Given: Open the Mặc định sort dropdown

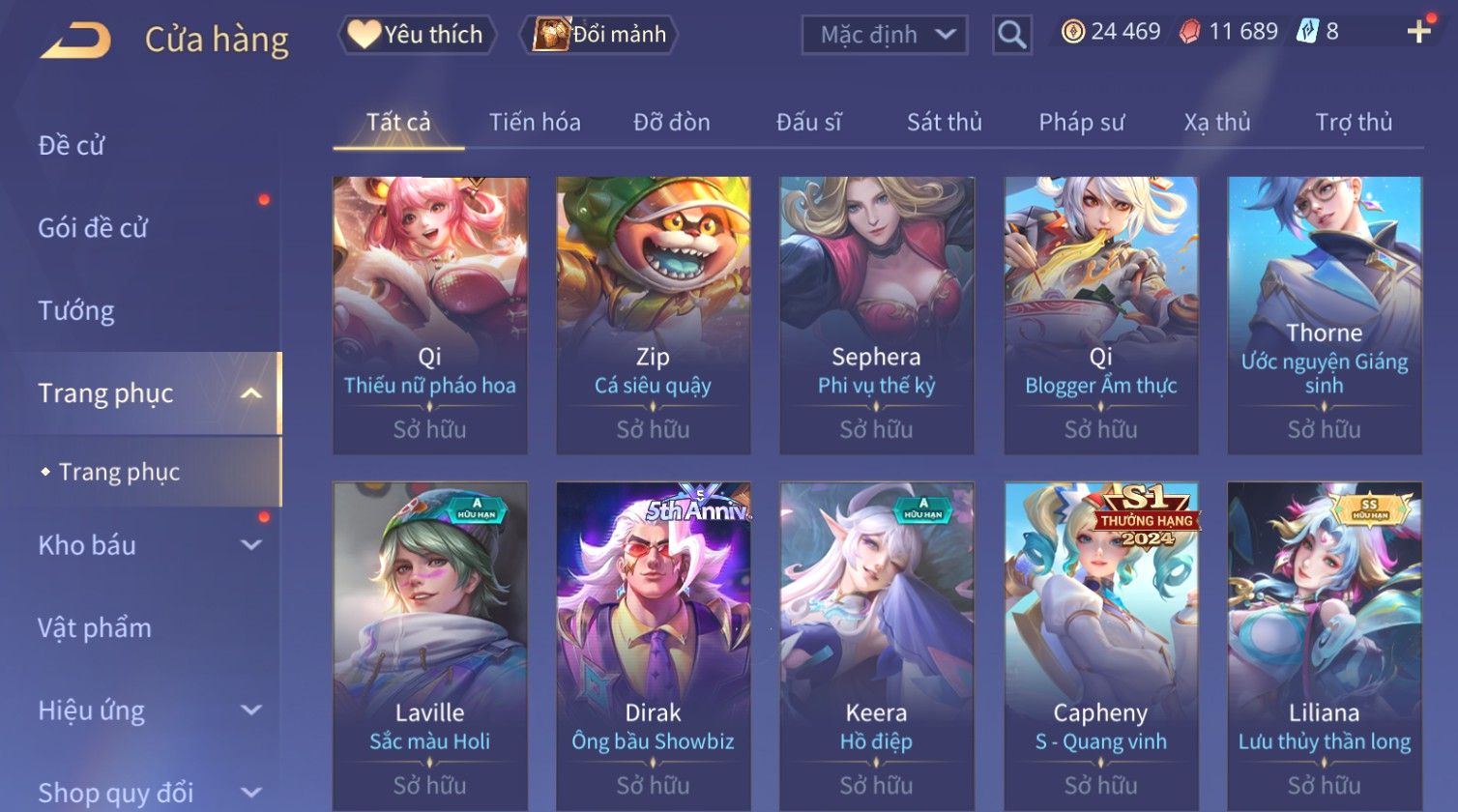Looking at the screenshot, I should pos(885,35).
